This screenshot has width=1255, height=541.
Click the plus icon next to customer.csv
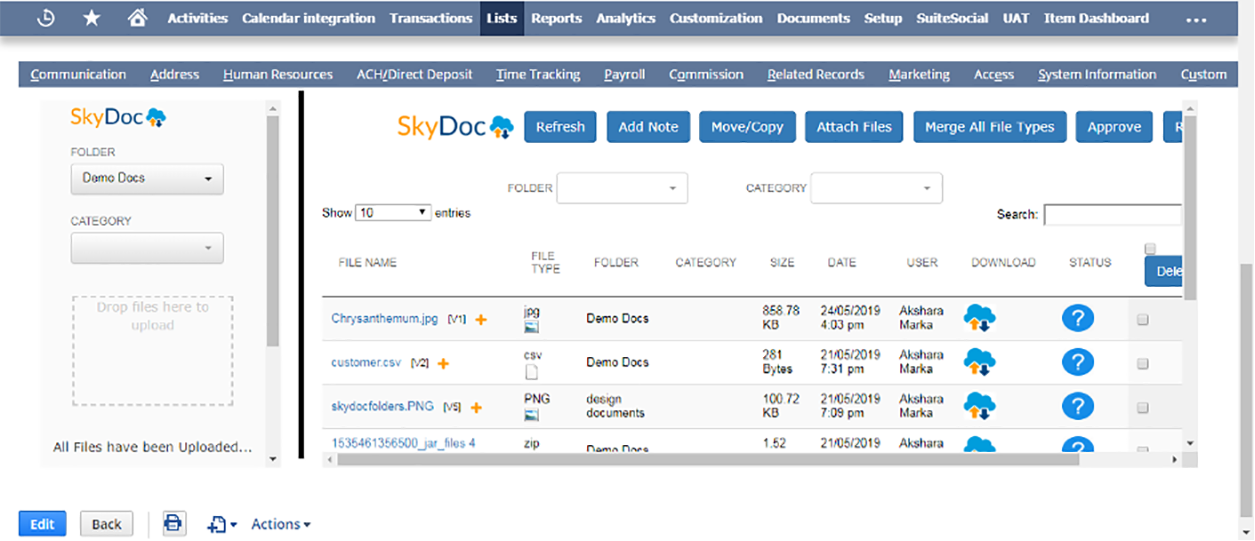tap(443, 364)
